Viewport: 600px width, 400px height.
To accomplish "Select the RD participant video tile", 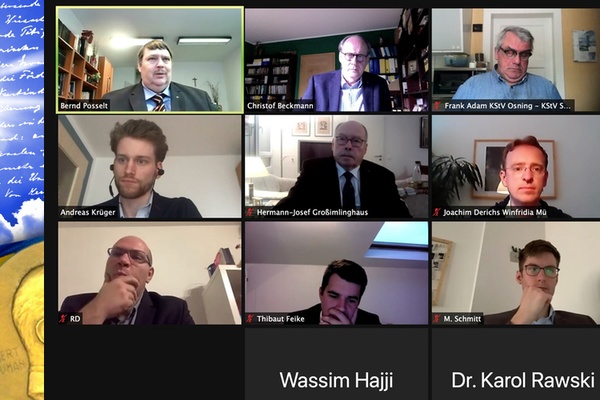I will point(150,273).
